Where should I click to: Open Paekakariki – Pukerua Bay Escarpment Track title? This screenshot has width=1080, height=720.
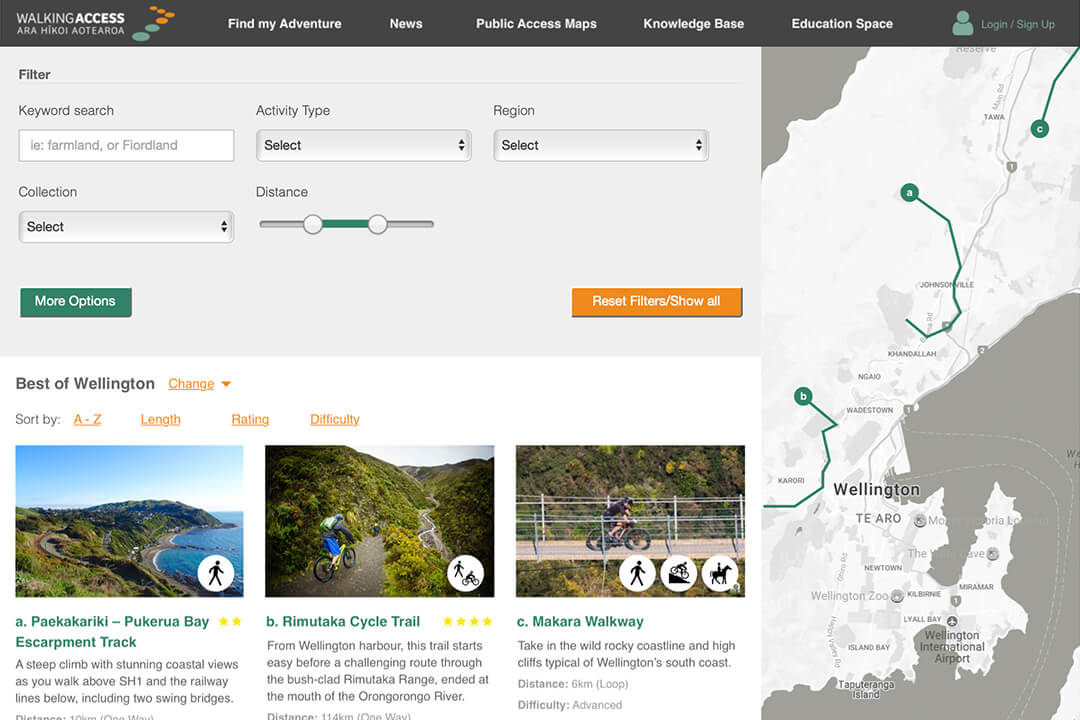[x=112, y=632]
